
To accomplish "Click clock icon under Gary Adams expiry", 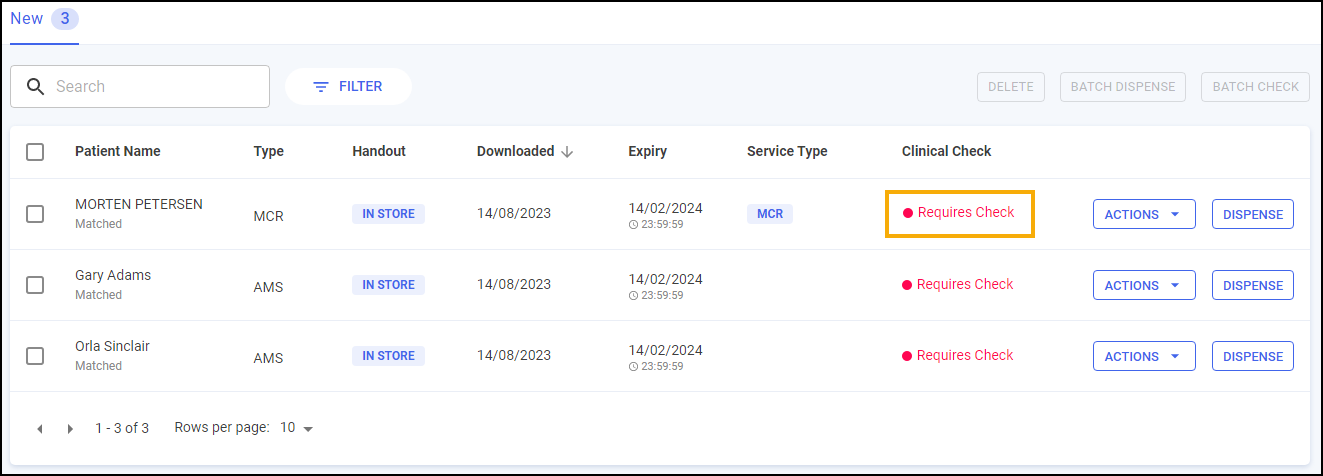I will [x=633, y=296].
